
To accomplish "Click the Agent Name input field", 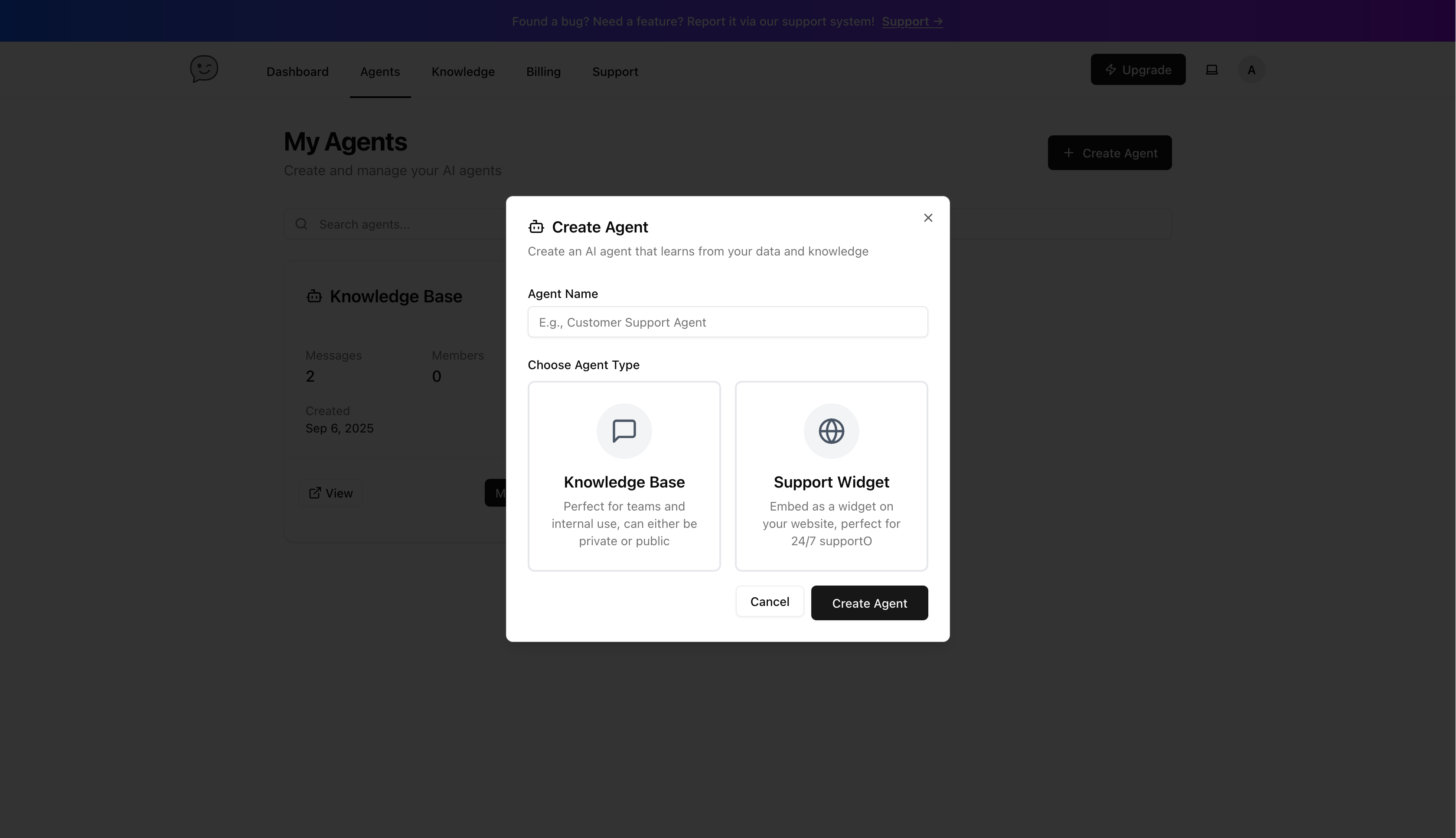I will 727,322.
